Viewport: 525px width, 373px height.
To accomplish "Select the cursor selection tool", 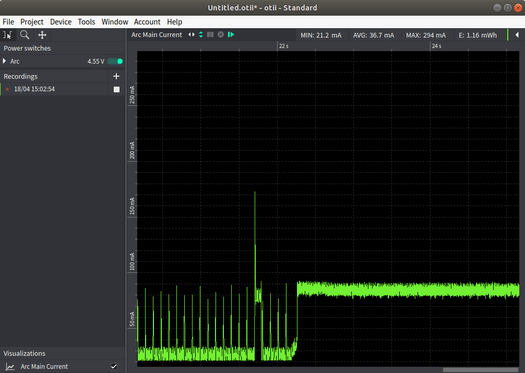I will (7, 35).
